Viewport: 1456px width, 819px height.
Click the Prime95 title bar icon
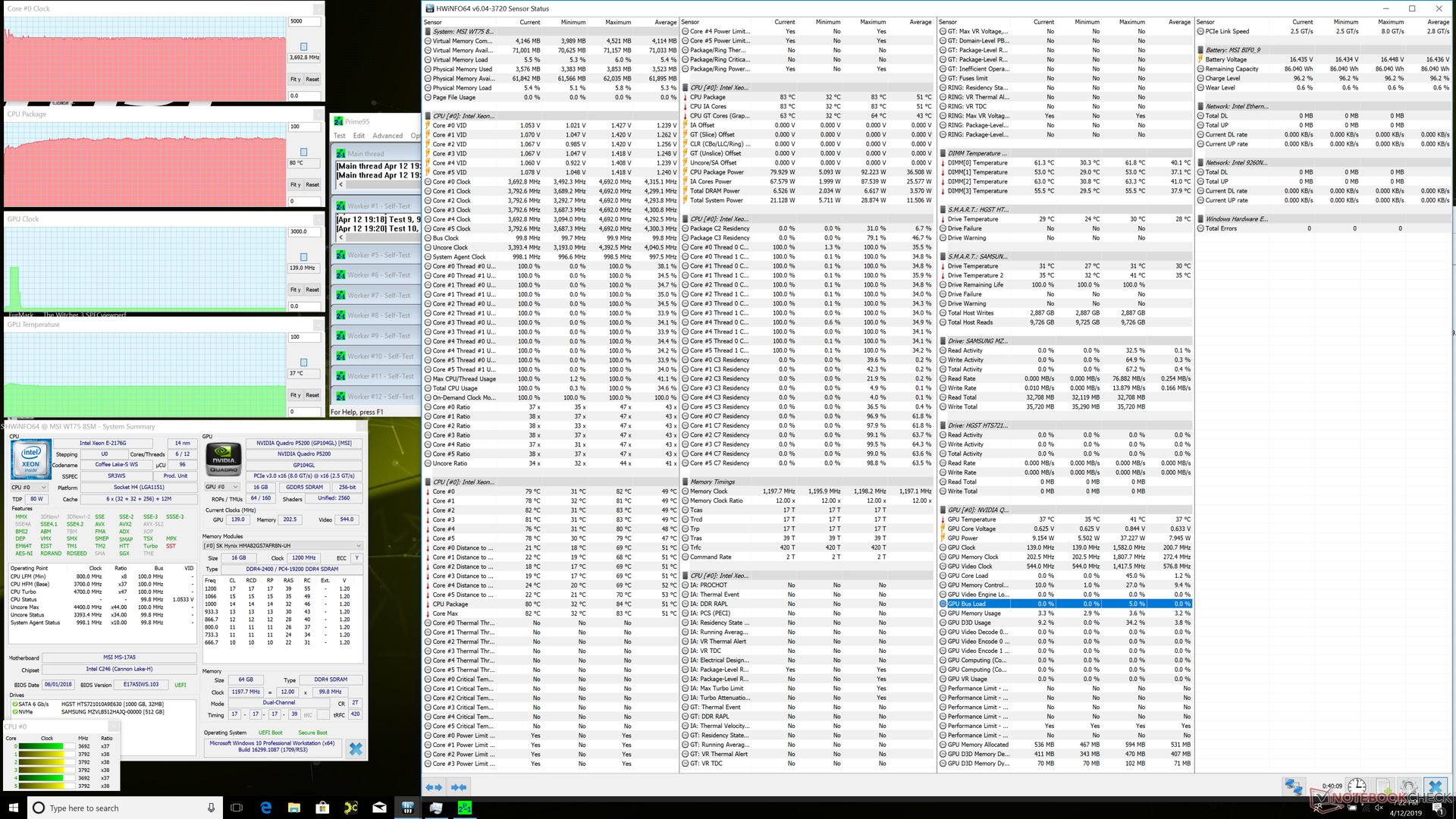coord(339,121)
